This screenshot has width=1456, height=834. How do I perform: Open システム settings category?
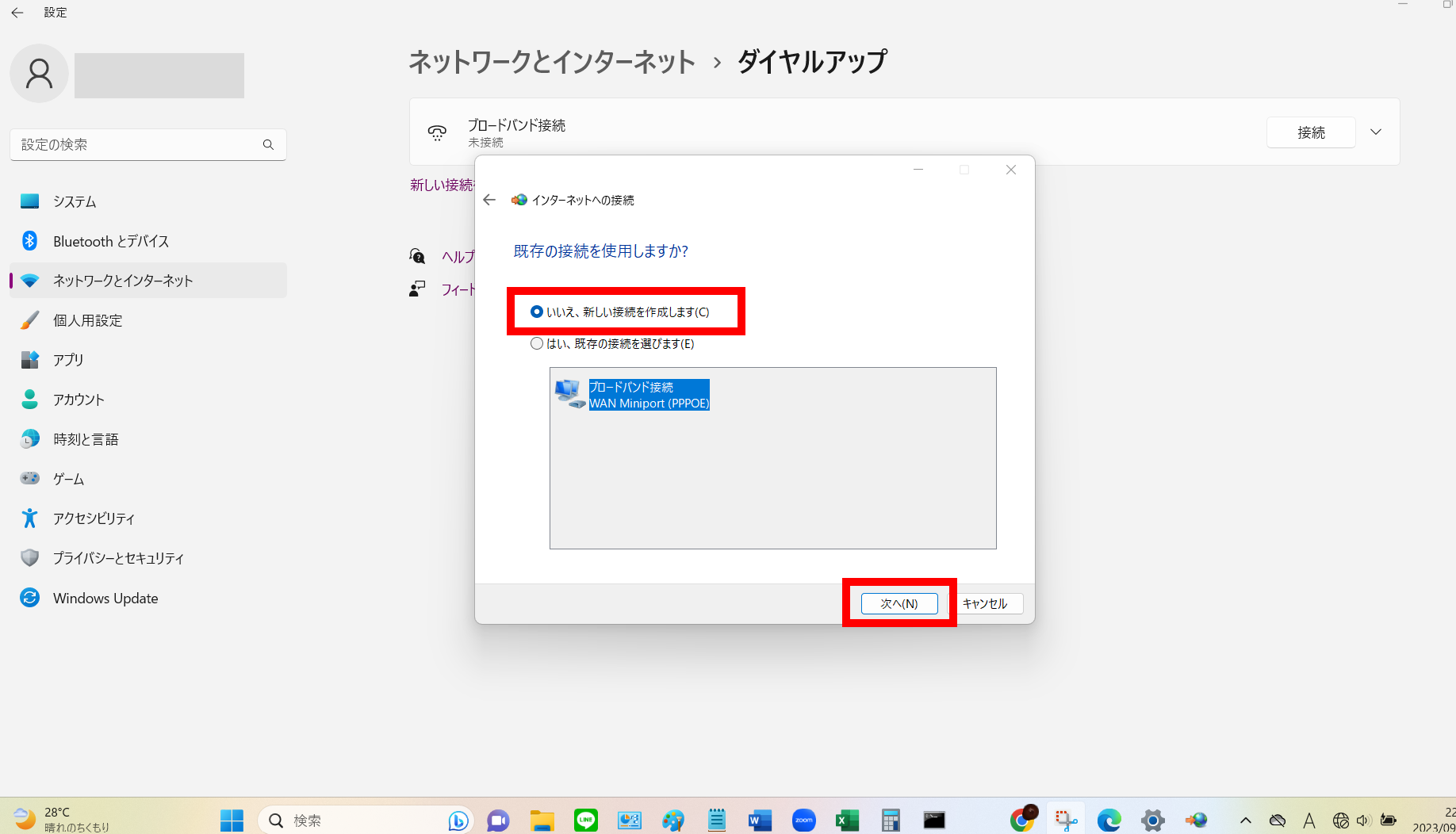[x=75, y=201]
